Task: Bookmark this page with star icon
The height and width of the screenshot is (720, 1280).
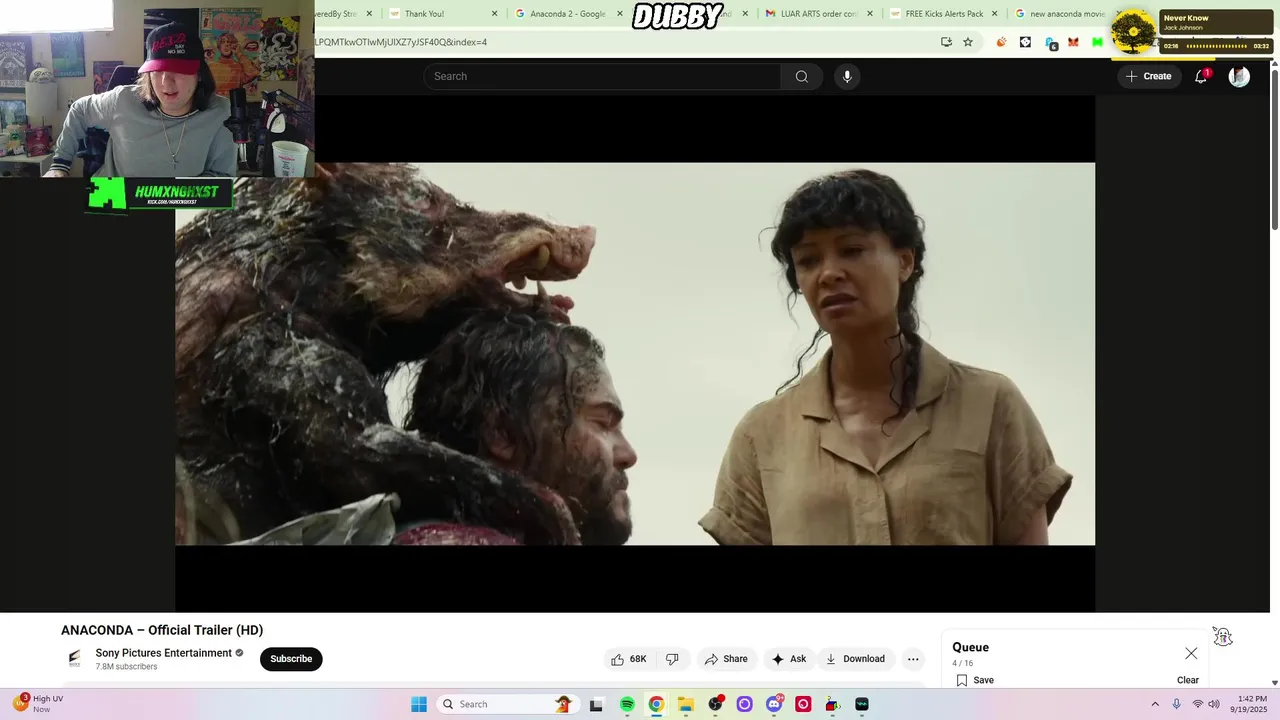Action: (968, 42)
